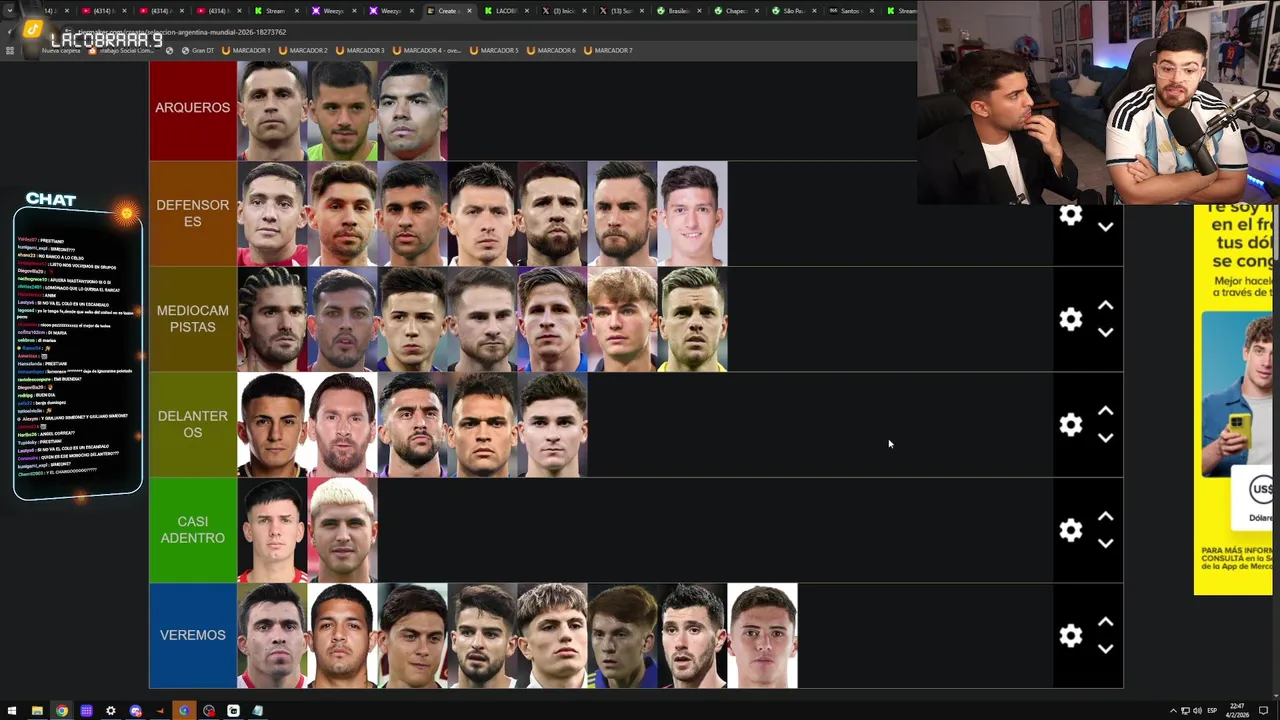This screenshot has width=1280, height=720.
Task: Open MARCADOR 7 bookmark
Action: [608, 50]
